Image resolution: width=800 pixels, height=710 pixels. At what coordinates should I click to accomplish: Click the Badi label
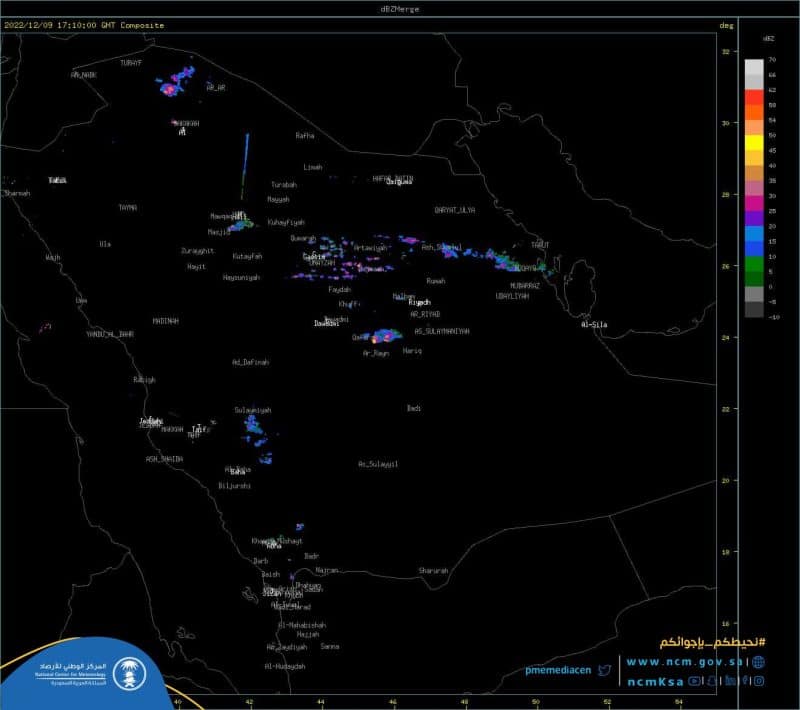414,408
